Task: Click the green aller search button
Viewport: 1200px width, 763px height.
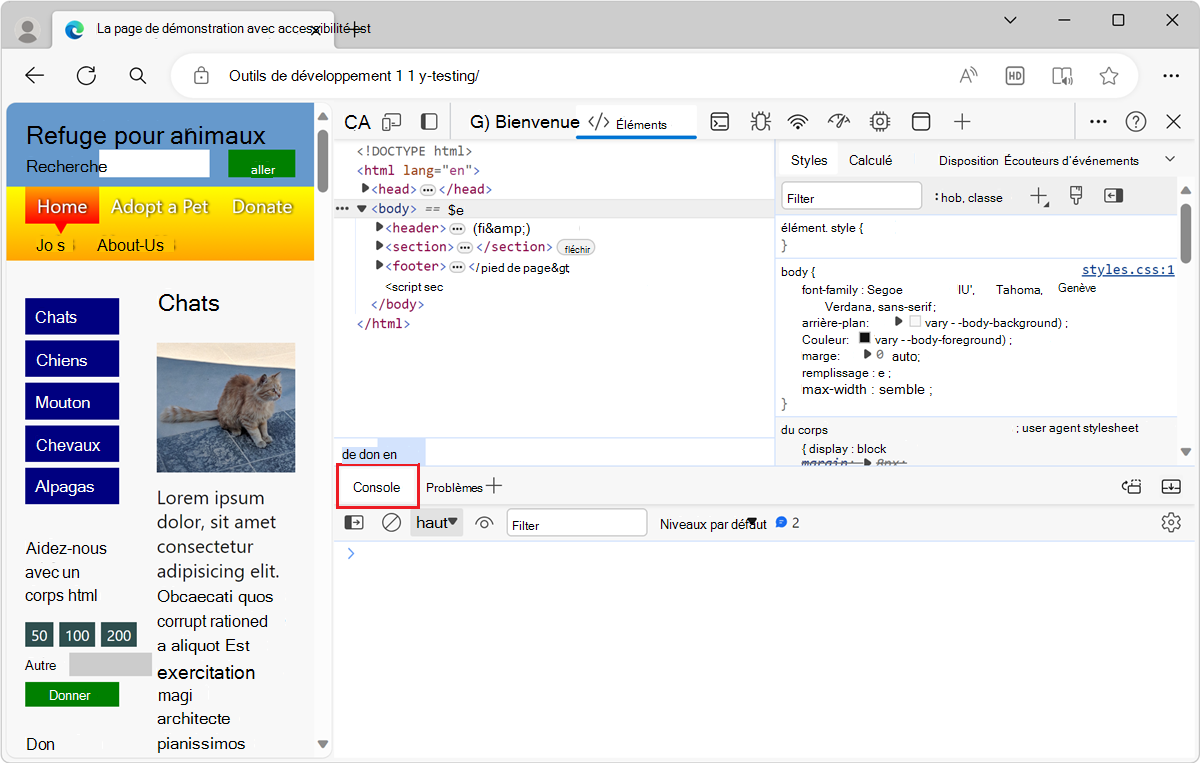Action: click(262, 164)
